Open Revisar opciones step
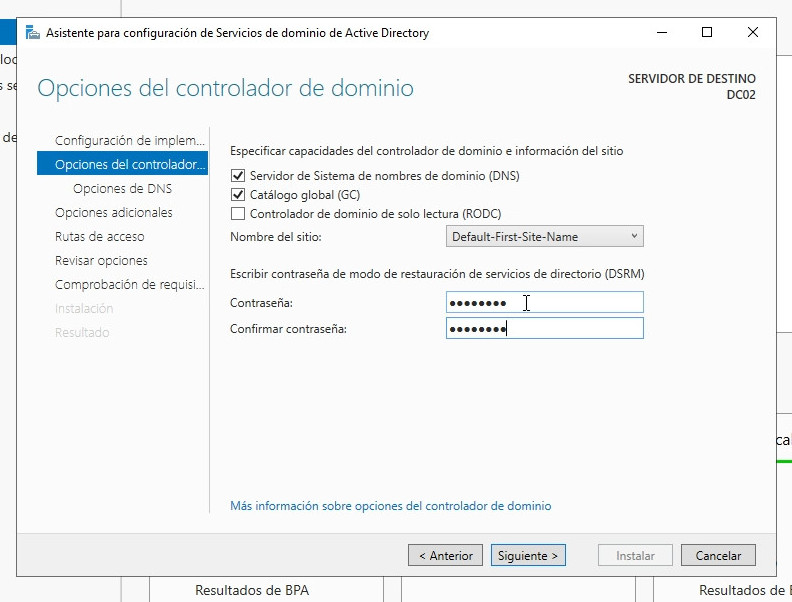This screenshot has width=792, height=602. pyautogui.click(x=101, y=261)
